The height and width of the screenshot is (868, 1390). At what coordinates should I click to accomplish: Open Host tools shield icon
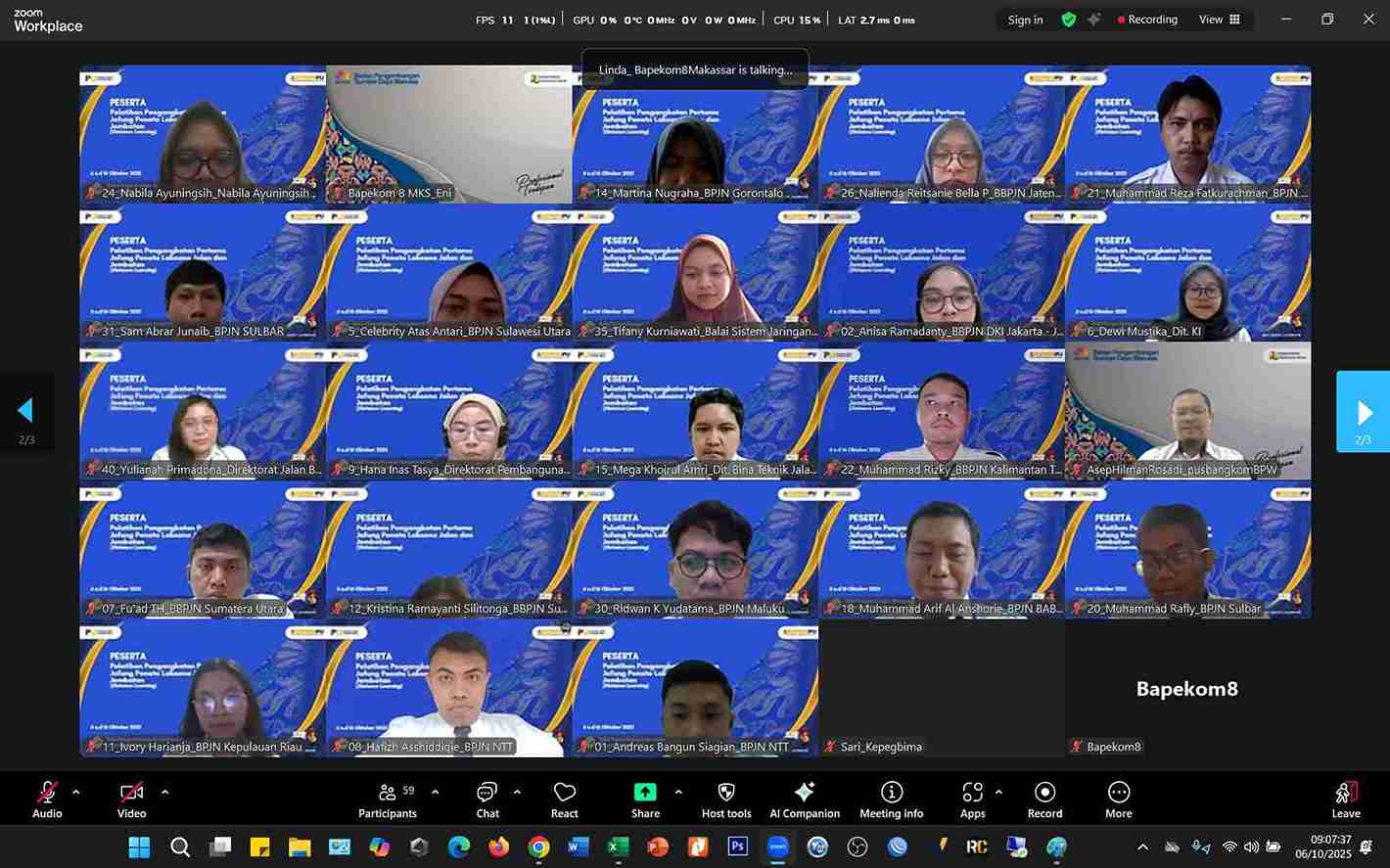point(726,799)
